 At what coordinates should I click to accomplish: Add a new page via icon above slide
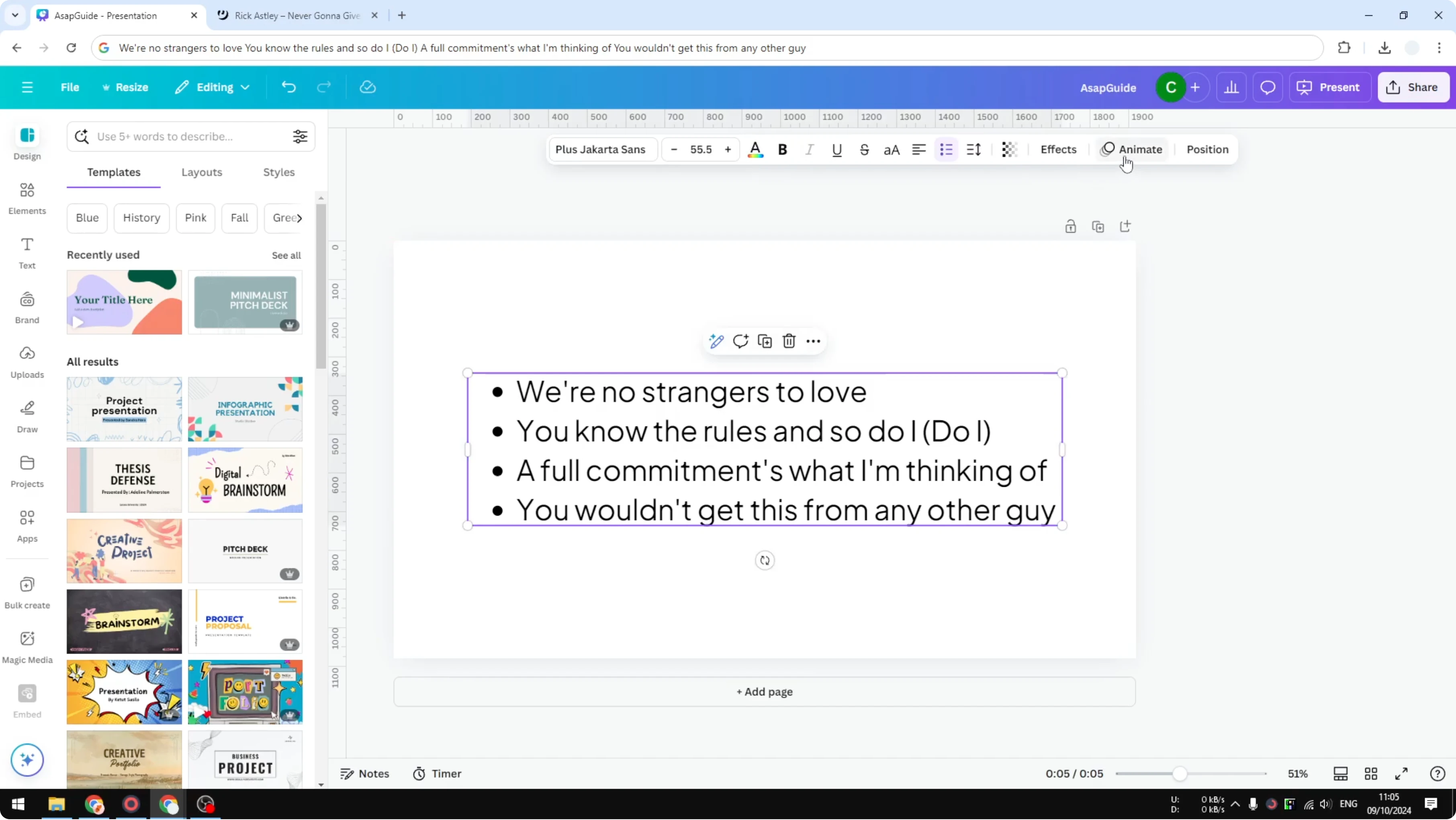[1125, 227]
